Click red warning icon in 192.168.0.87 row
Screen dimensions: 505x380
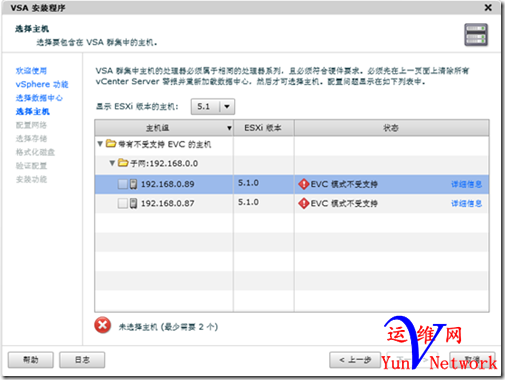click(303, 203)
